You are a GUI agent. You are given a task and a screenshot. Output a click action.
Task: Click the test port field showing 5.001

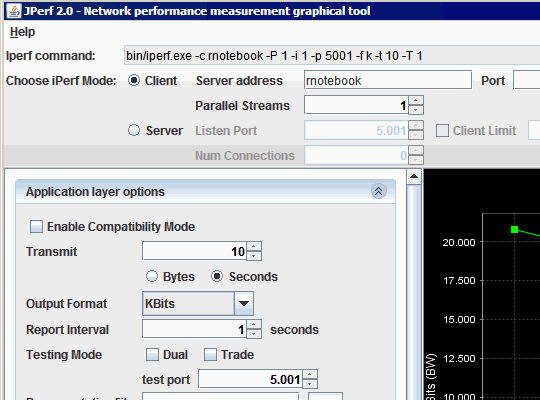point(250,379)
